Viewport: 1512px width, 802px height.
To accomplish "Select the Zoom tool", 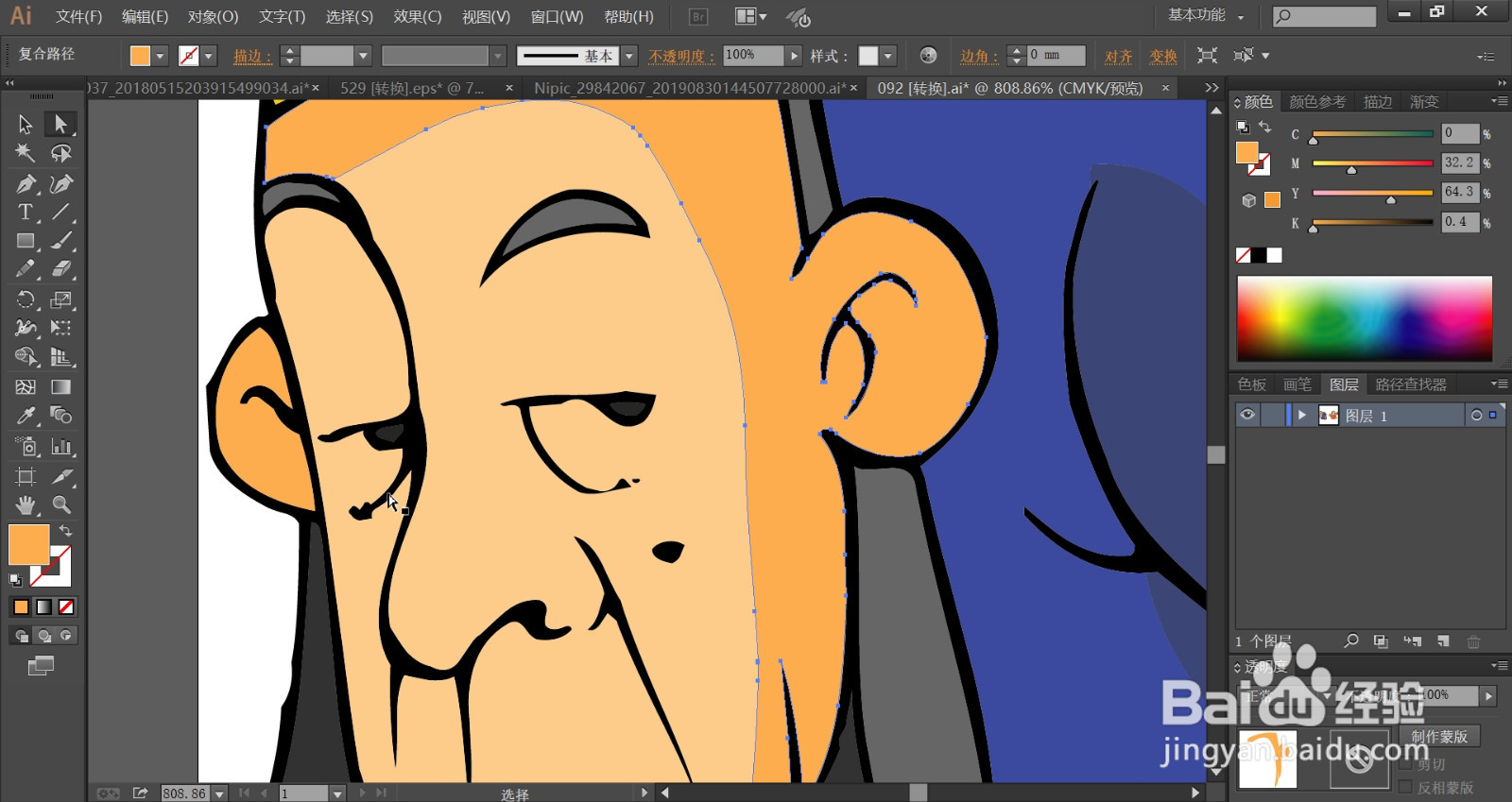I will pyautogui.click(x=60, y=504).
